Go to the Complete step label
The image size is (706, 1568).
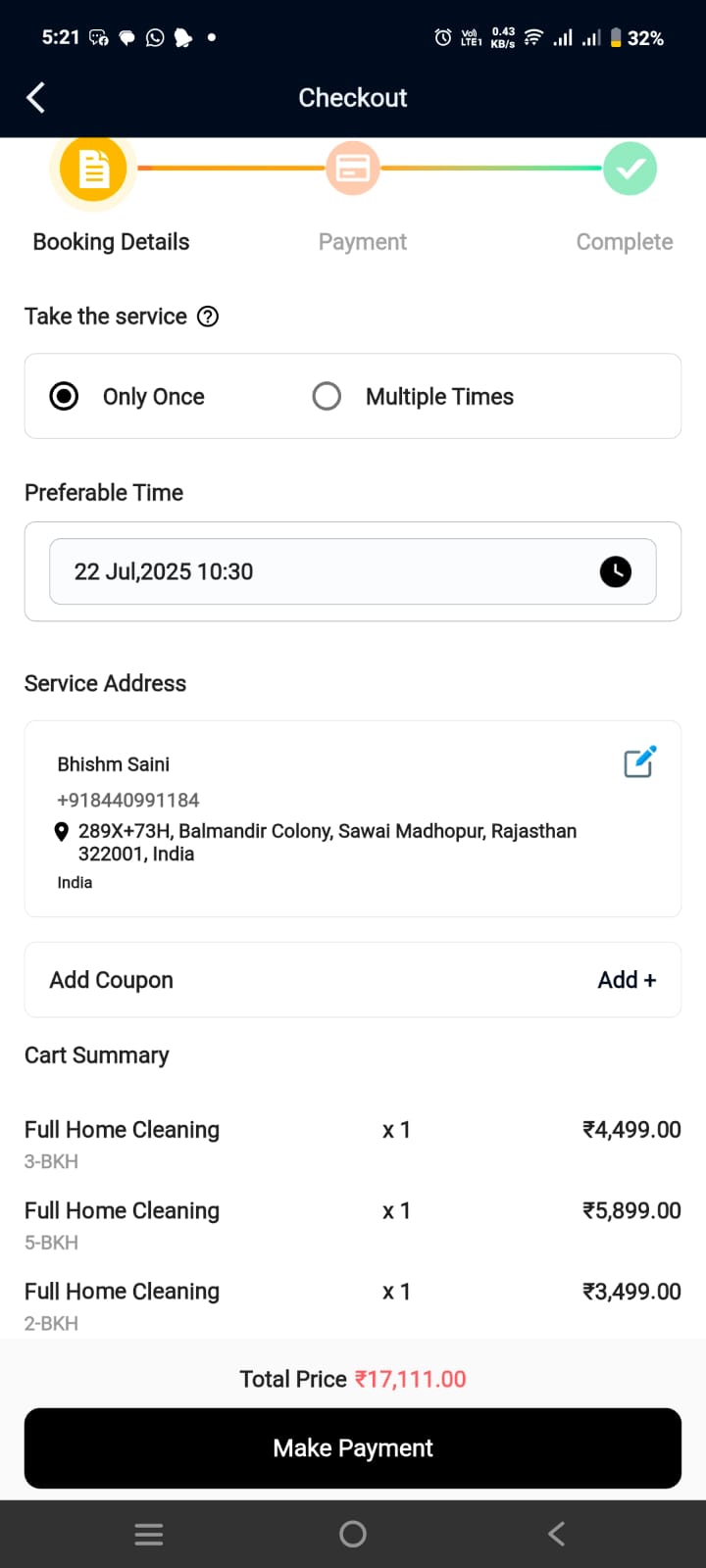(x=624, y=242)
